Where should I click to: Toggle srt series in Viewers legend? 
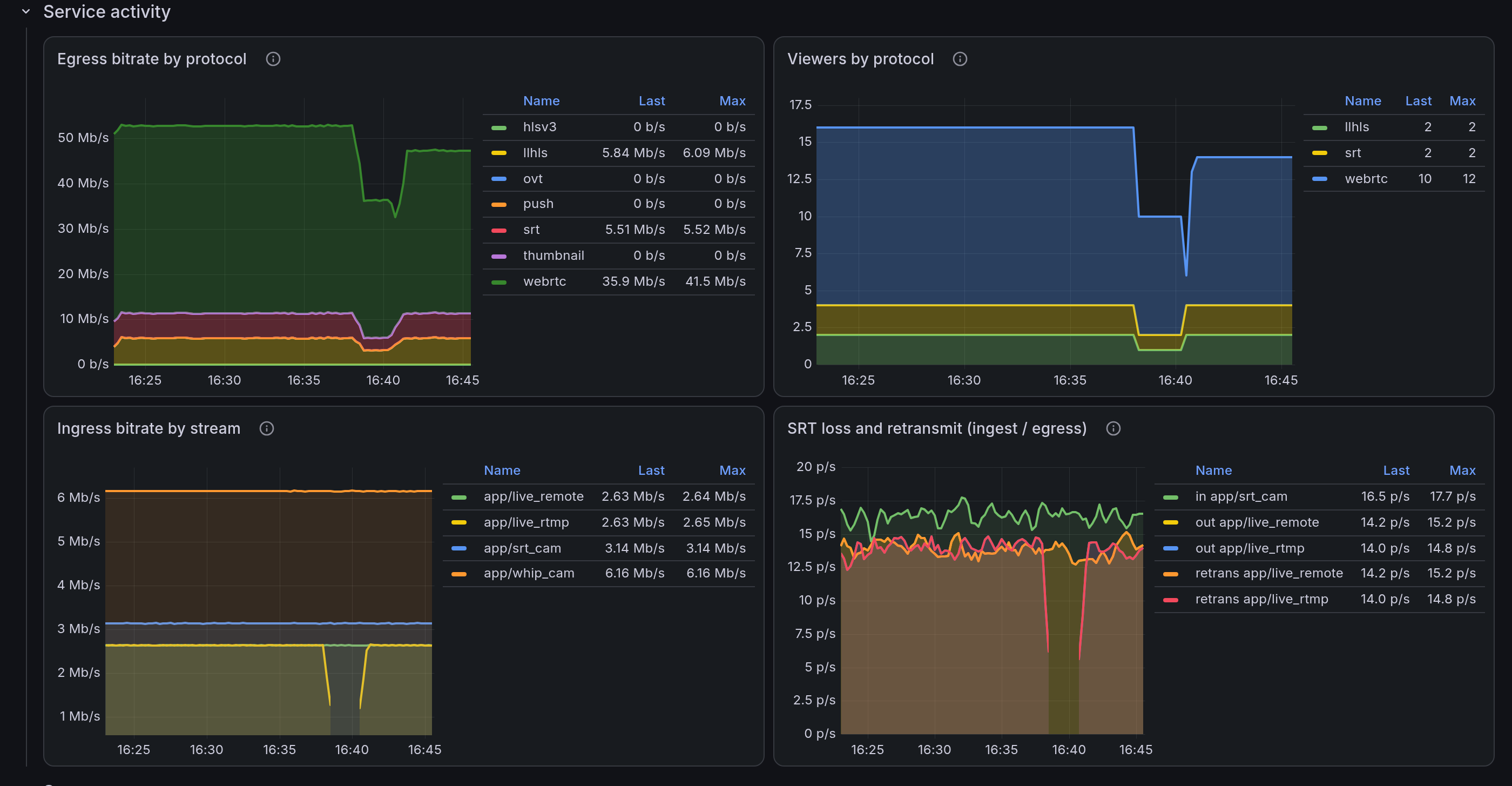[x=1352, y=153]
